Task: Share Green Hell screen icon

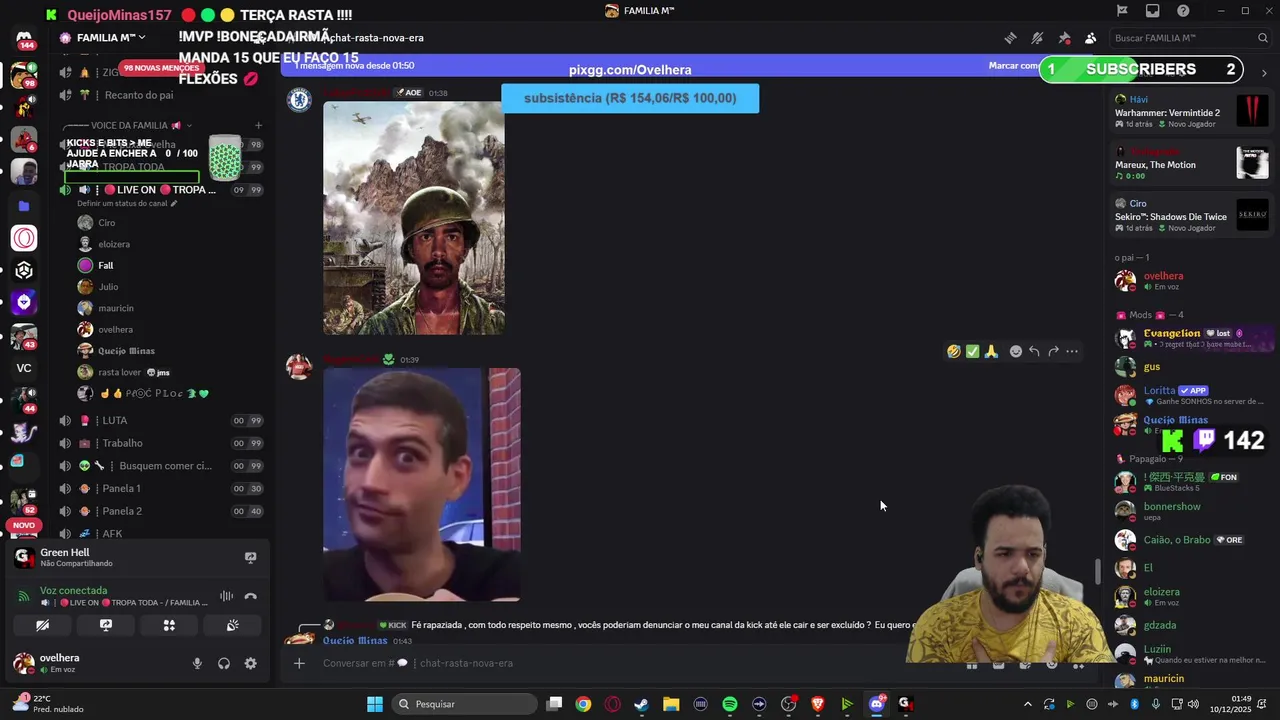Action: [250, 557]
